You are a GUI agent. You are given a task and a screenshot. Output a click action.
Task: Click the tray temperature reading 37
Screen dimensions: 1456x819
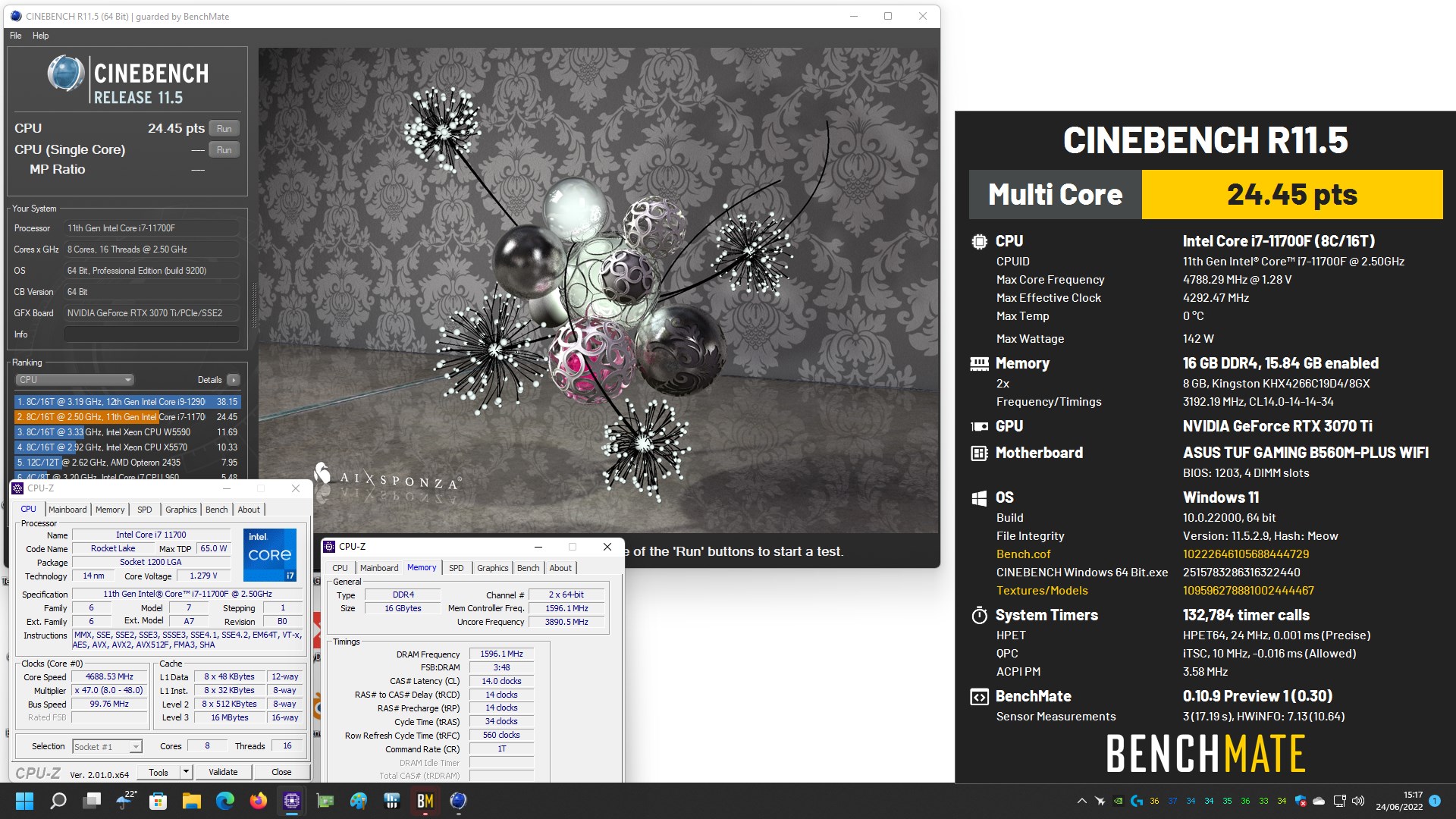point(1172,801)
